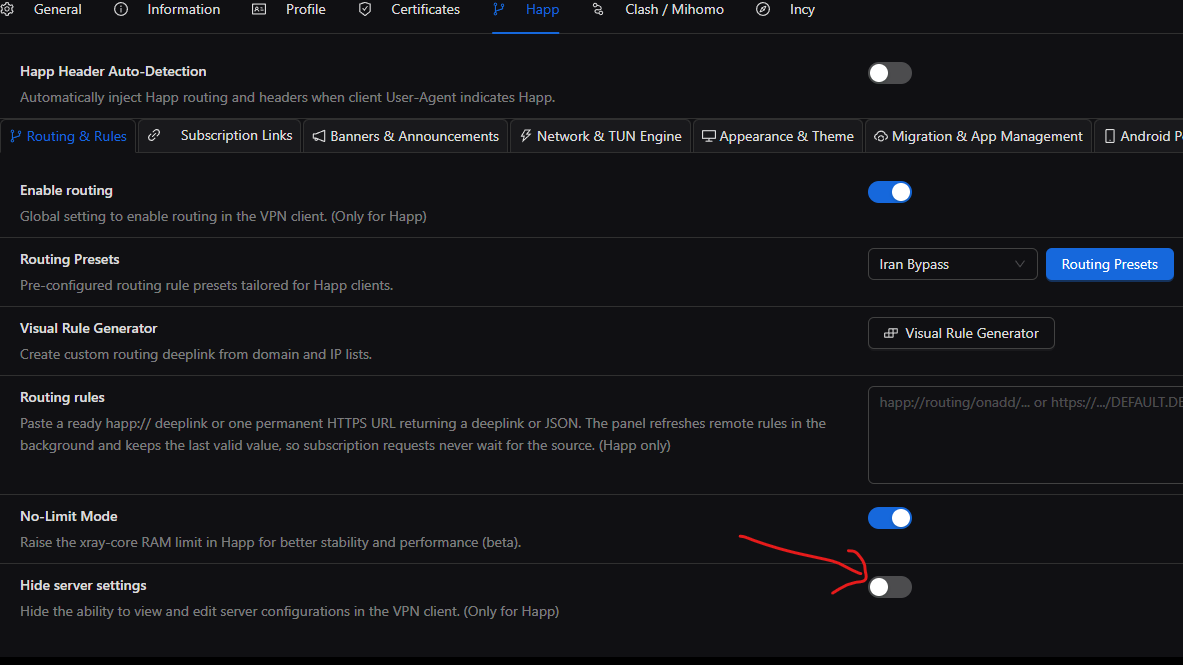Image resolution: width=1183 pixels, height=665 pixels.
Task: Open Appearance & Theme sub-tab
Action: [778, 136]
